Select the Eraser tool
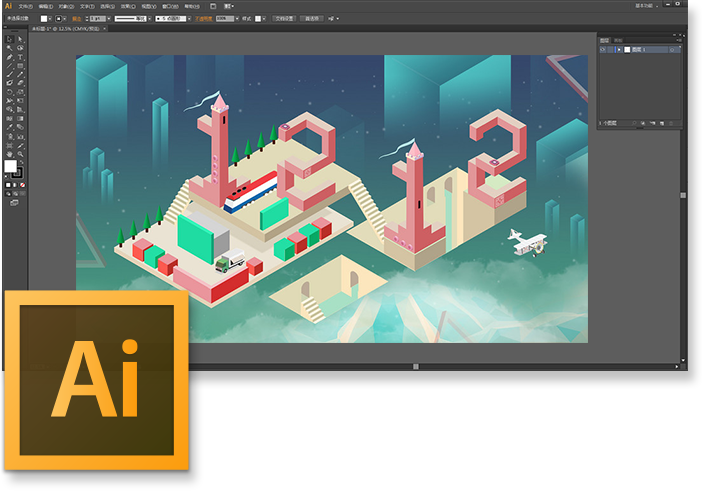The width and height of the screenshot is (702, 491). 20,83
